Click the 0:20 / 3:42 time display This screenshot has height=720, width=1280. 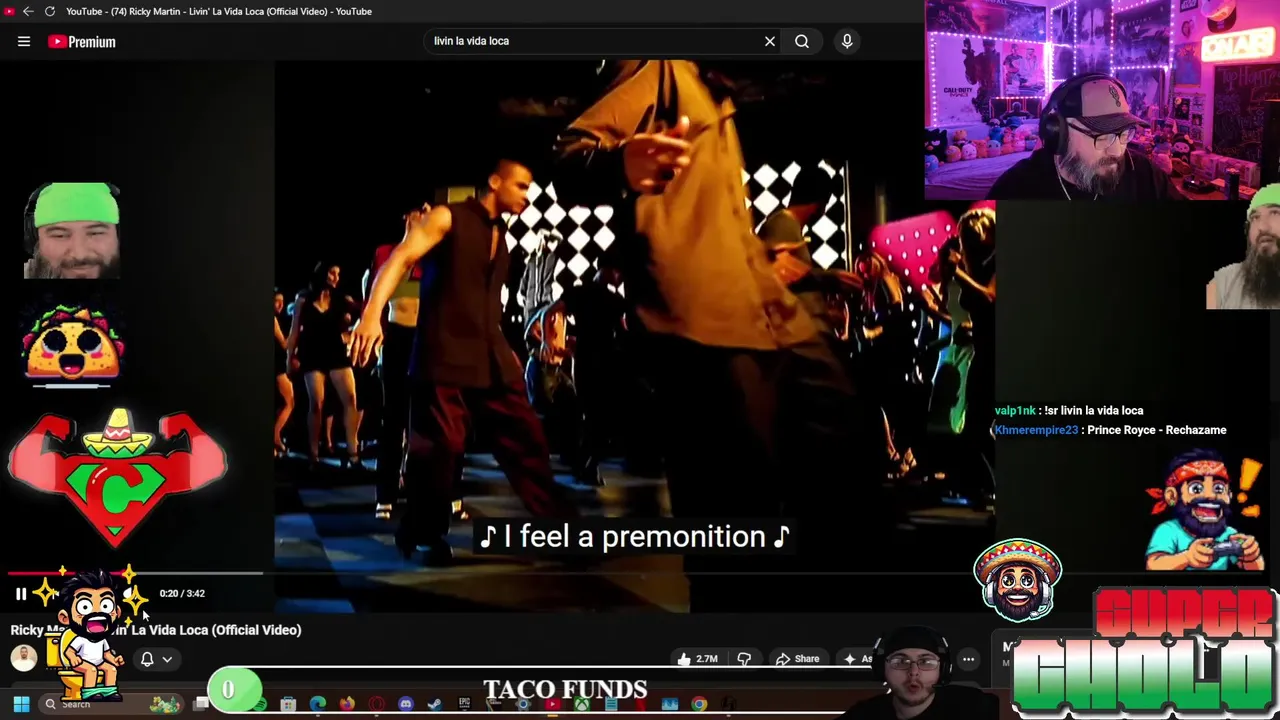[182, 593]
